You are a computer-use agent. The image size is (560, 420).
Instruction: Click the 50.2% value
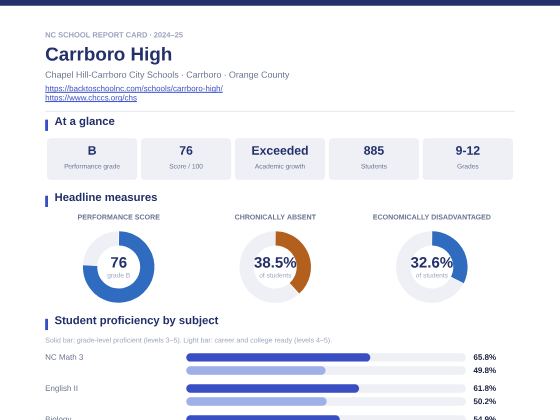485,401
